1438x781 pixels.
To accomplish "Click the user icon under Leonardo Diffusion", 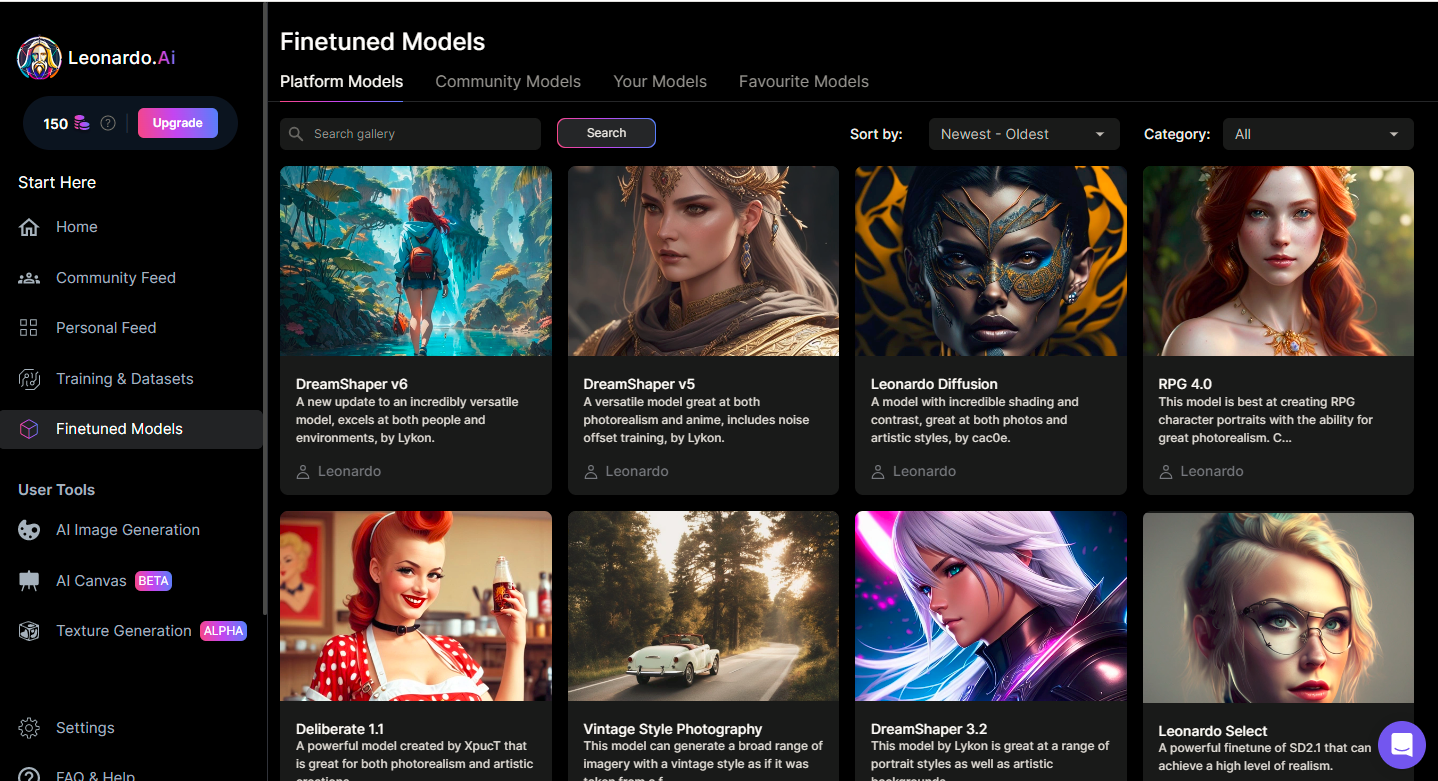I will pos(878,471).
